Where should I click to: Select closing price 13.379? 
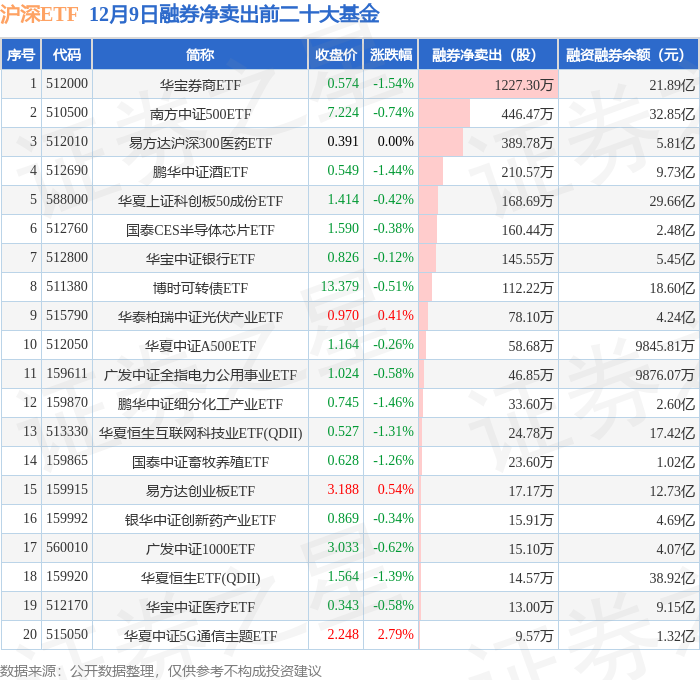(340, 286)
